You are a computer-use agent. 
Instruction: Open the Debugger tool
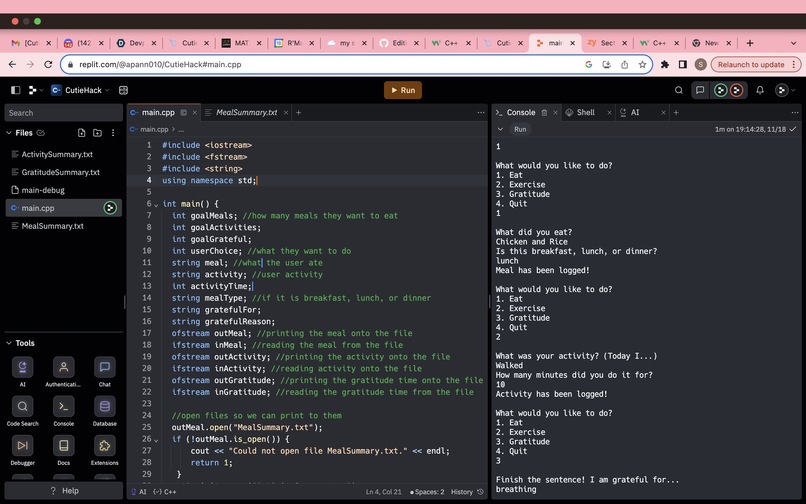pos(22,446)
